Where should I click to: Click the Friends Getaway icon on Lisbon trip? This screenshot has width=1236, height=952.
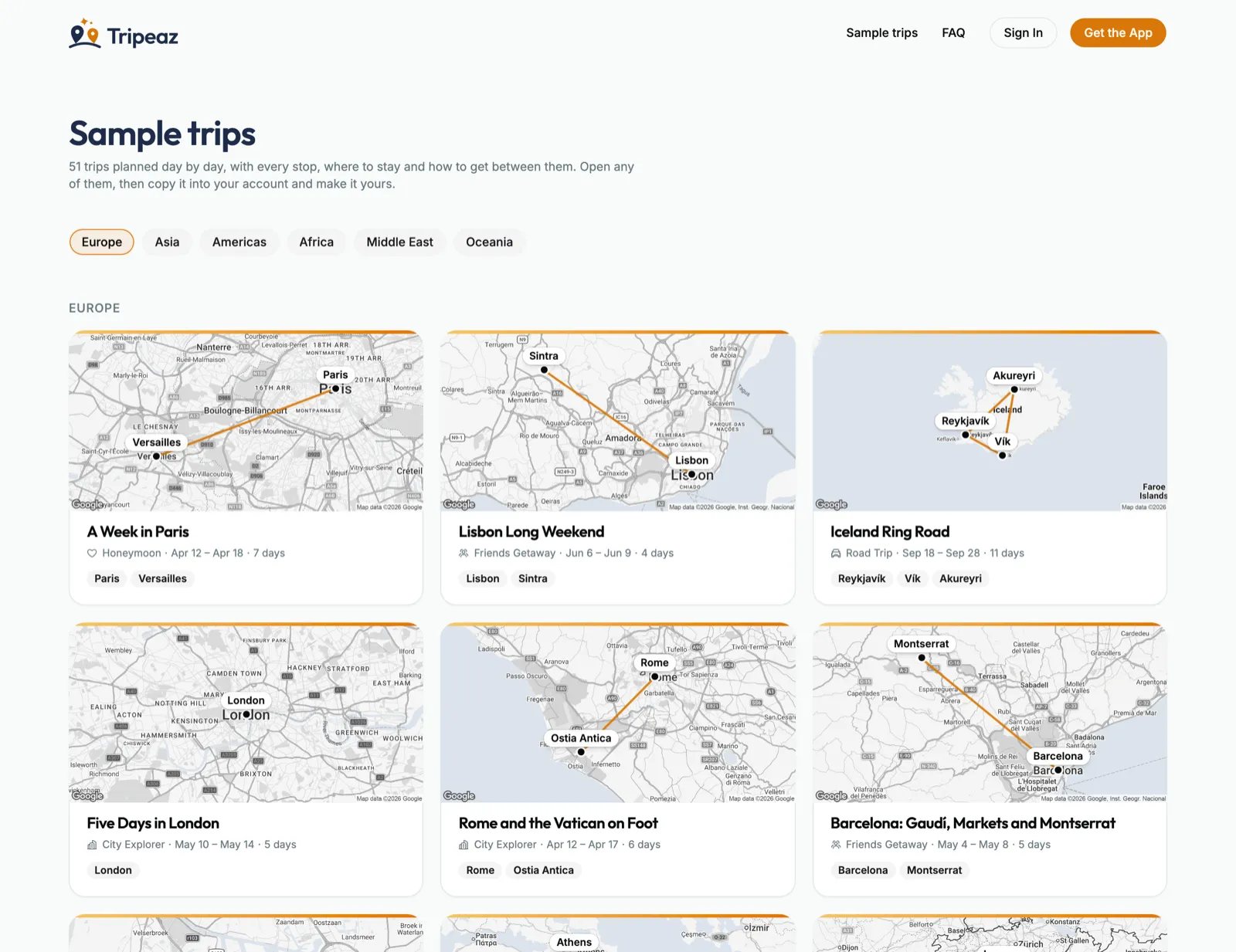[463, 554]
